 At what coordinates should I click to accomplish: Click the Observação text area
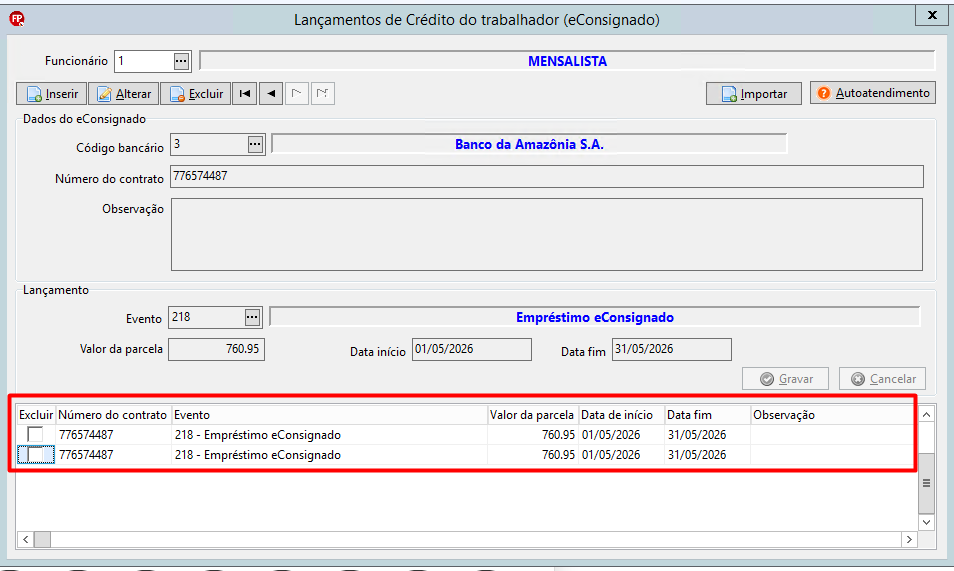pyautogui.click(x=546, y=234)
